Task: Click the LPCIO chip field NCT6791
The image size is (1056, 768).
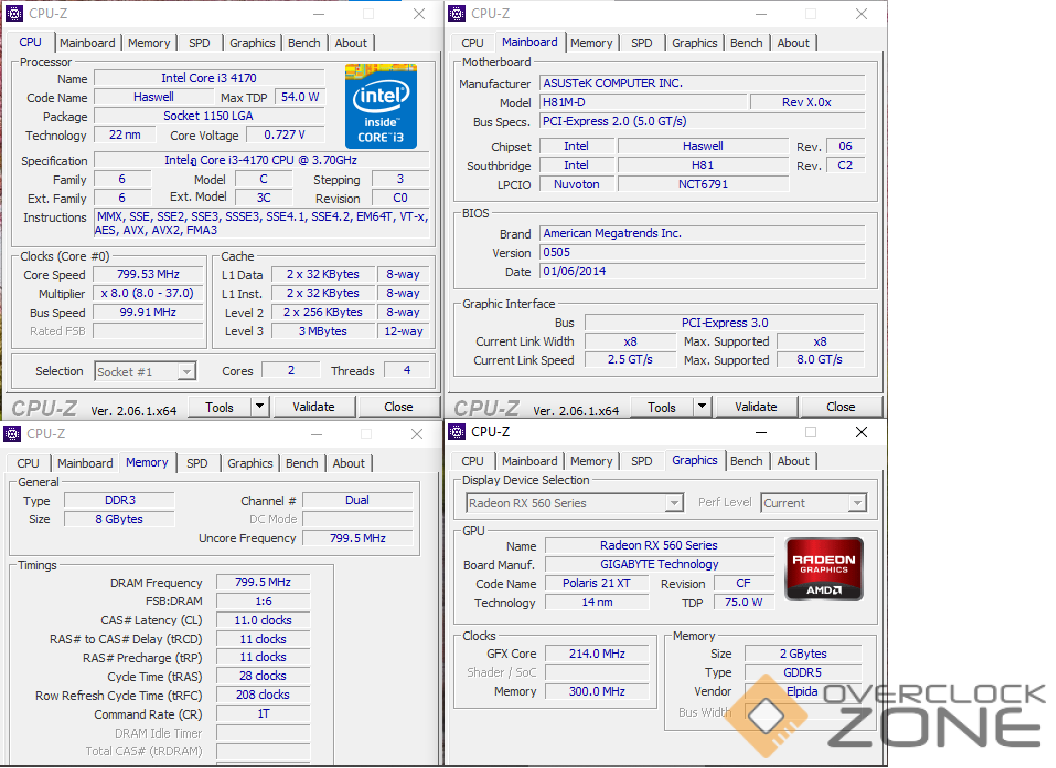Action: coord(703,184)
